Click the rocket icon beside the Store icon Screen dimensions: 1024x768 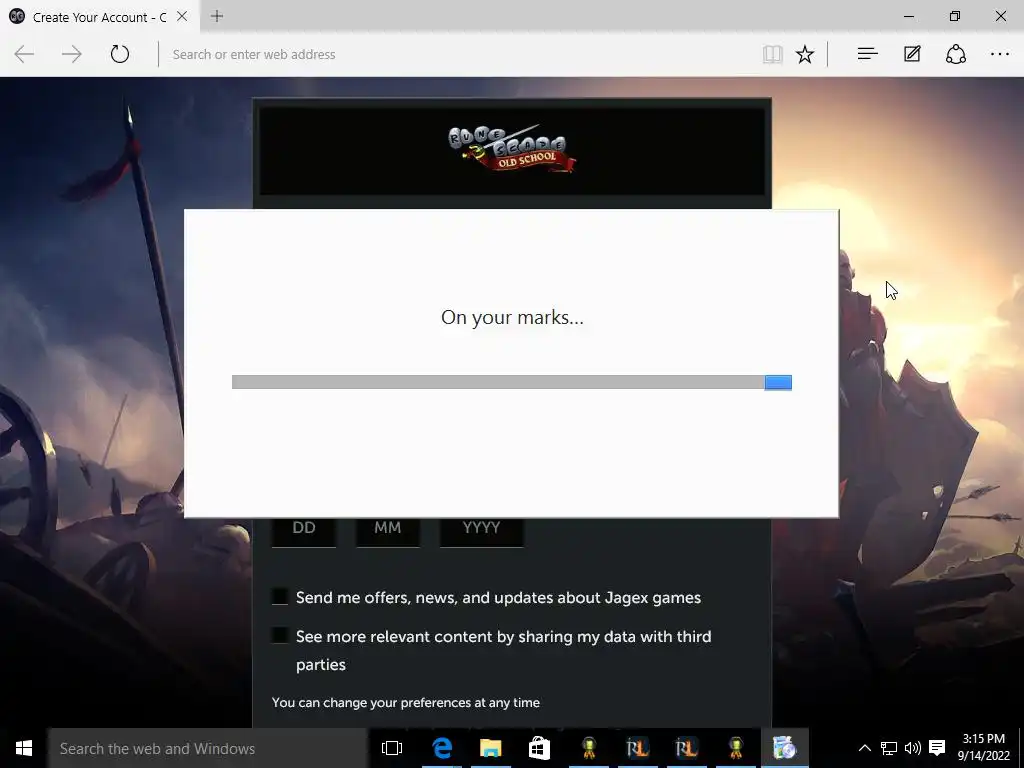(x=589, y=748)
